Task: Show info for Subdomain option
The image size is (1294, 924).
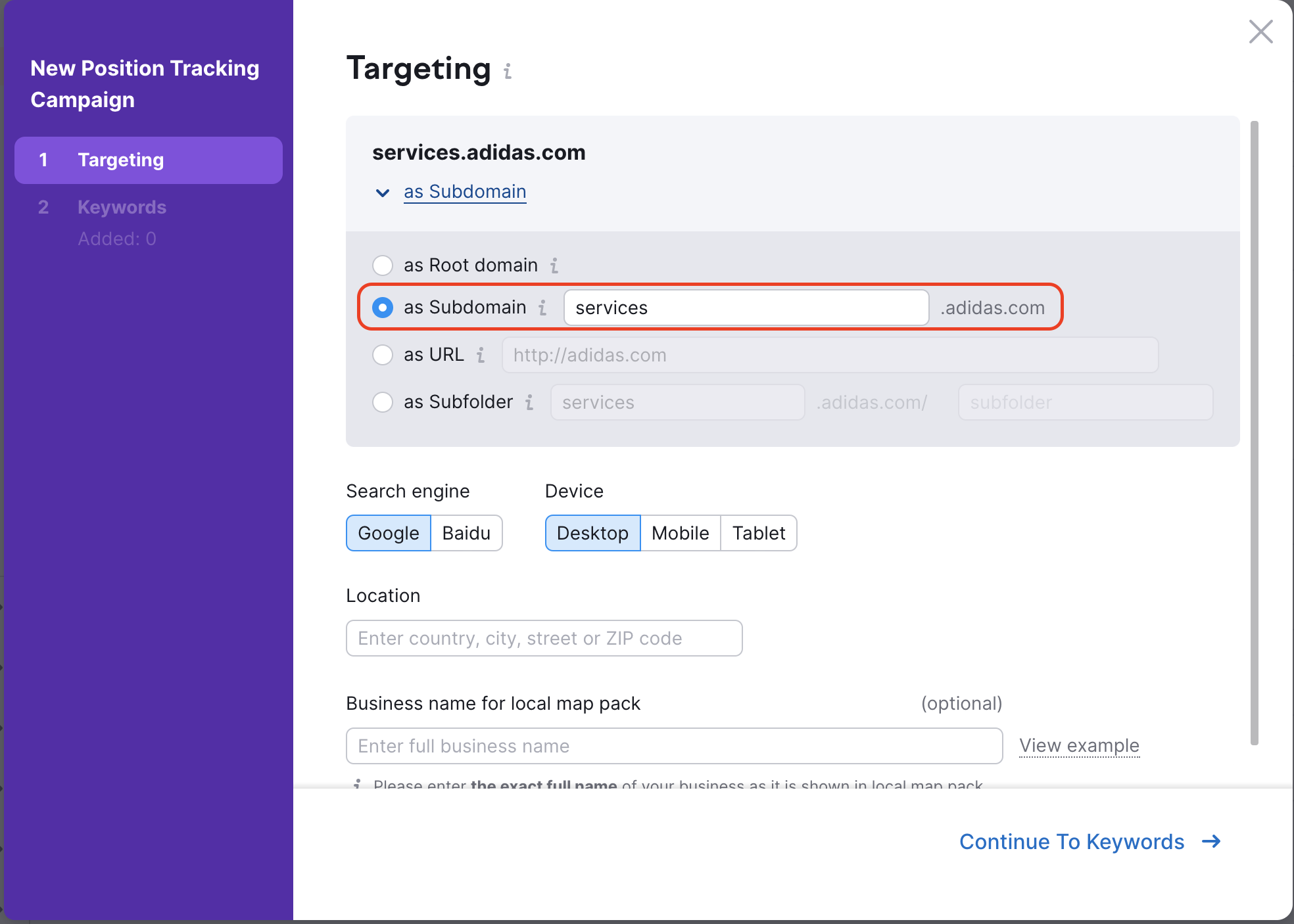Action: click(542, 308)
